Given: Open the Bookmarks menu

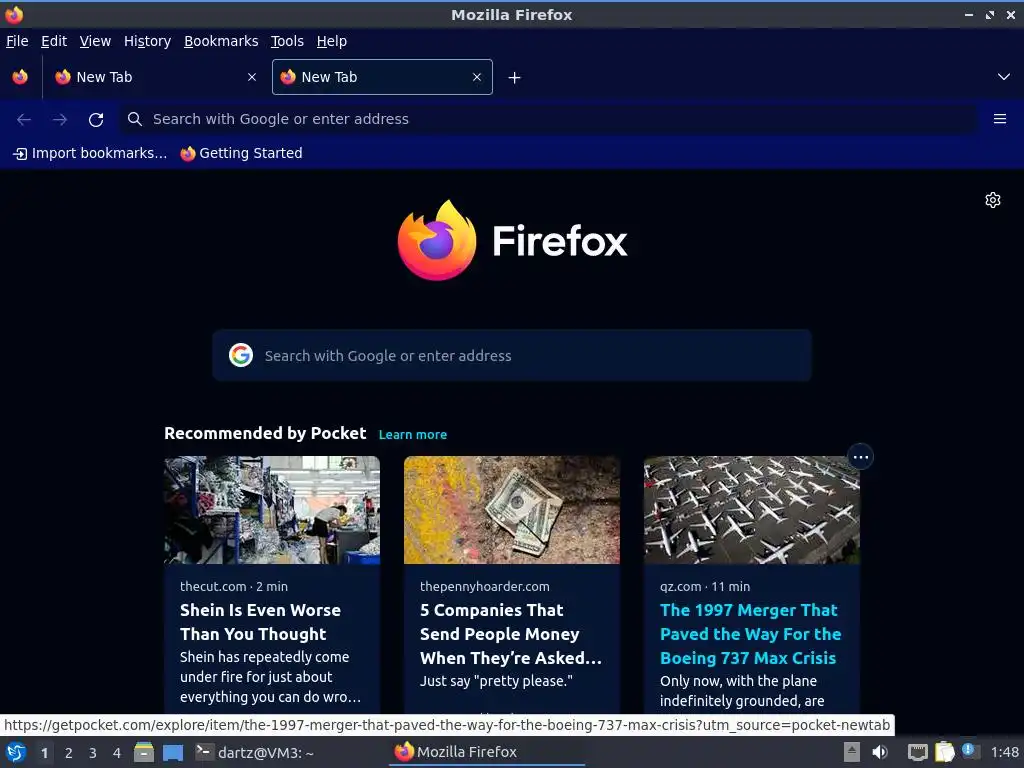Looking at the screenshot, I should pos(221,41).
